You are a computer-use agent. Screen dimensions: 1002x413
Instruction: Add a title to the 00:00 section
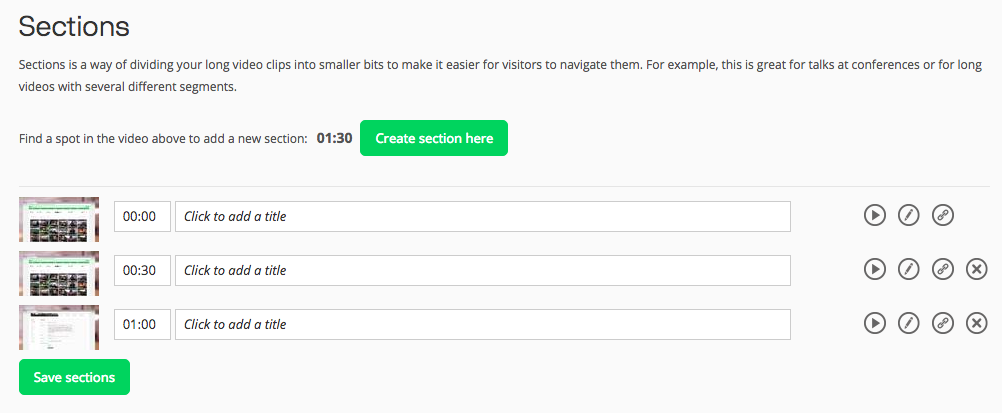coord(482,217)
